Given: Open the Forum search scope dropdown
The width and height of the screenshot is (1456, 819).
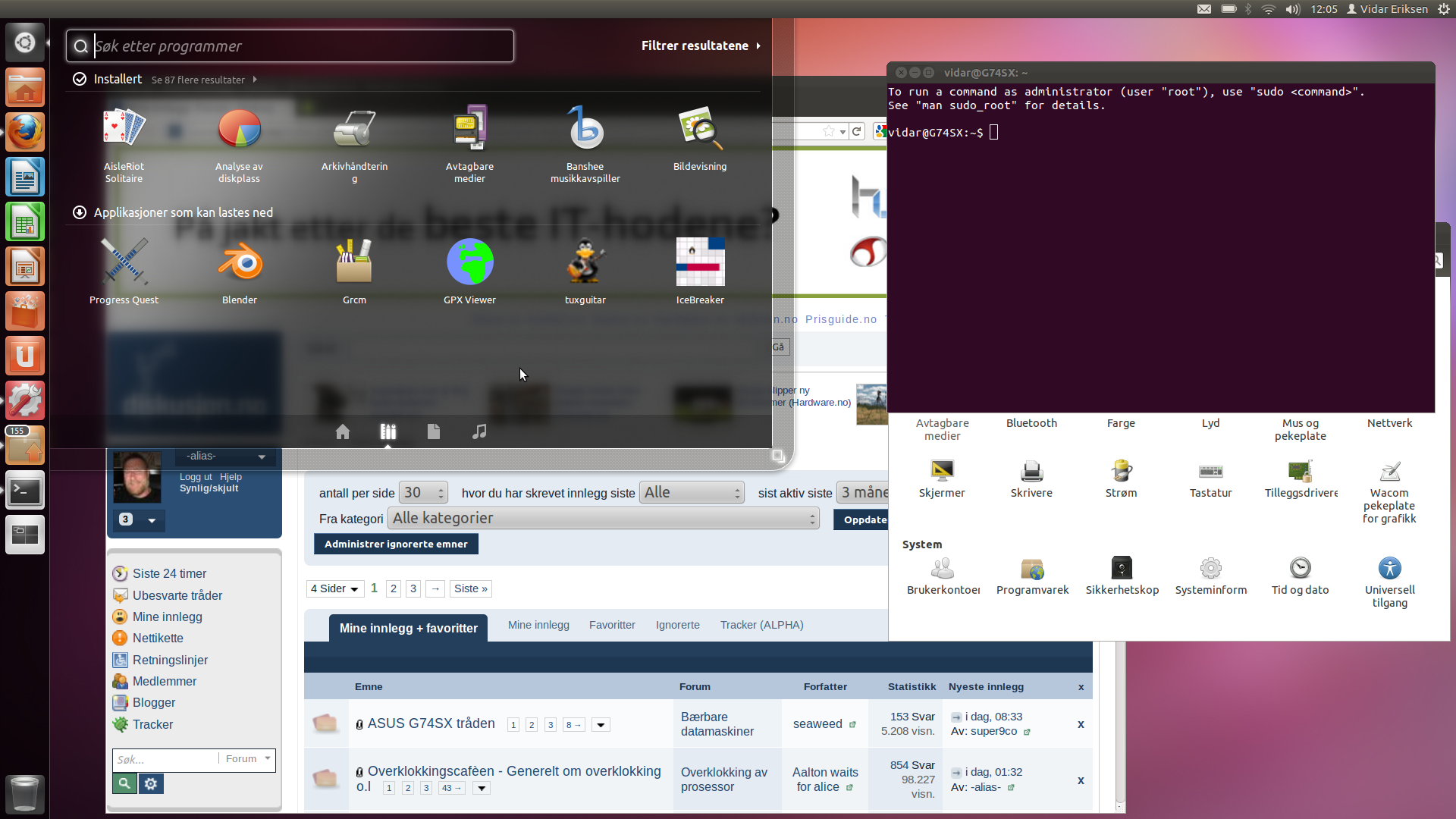Looking at the screenshot, I should pyautogui.click(x=248, y=759).
